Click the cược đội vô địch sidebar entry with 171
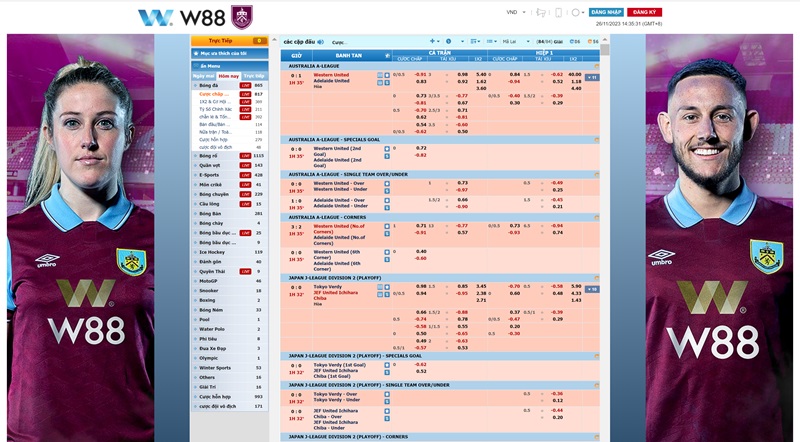Image resolution: width=800 pixels, height=442 pixels. click(x=230, y=406)
